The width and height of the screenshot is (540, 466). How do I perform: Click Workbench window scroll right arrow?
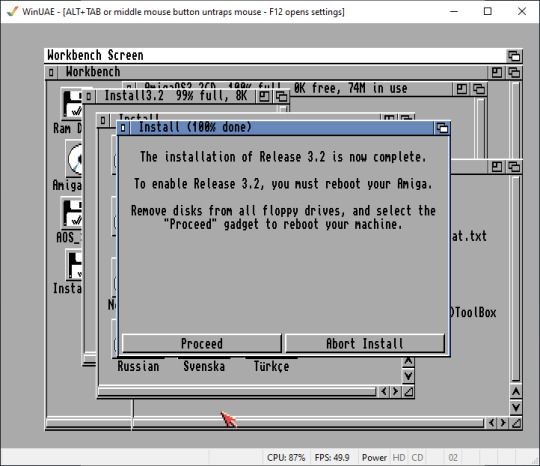503,423
